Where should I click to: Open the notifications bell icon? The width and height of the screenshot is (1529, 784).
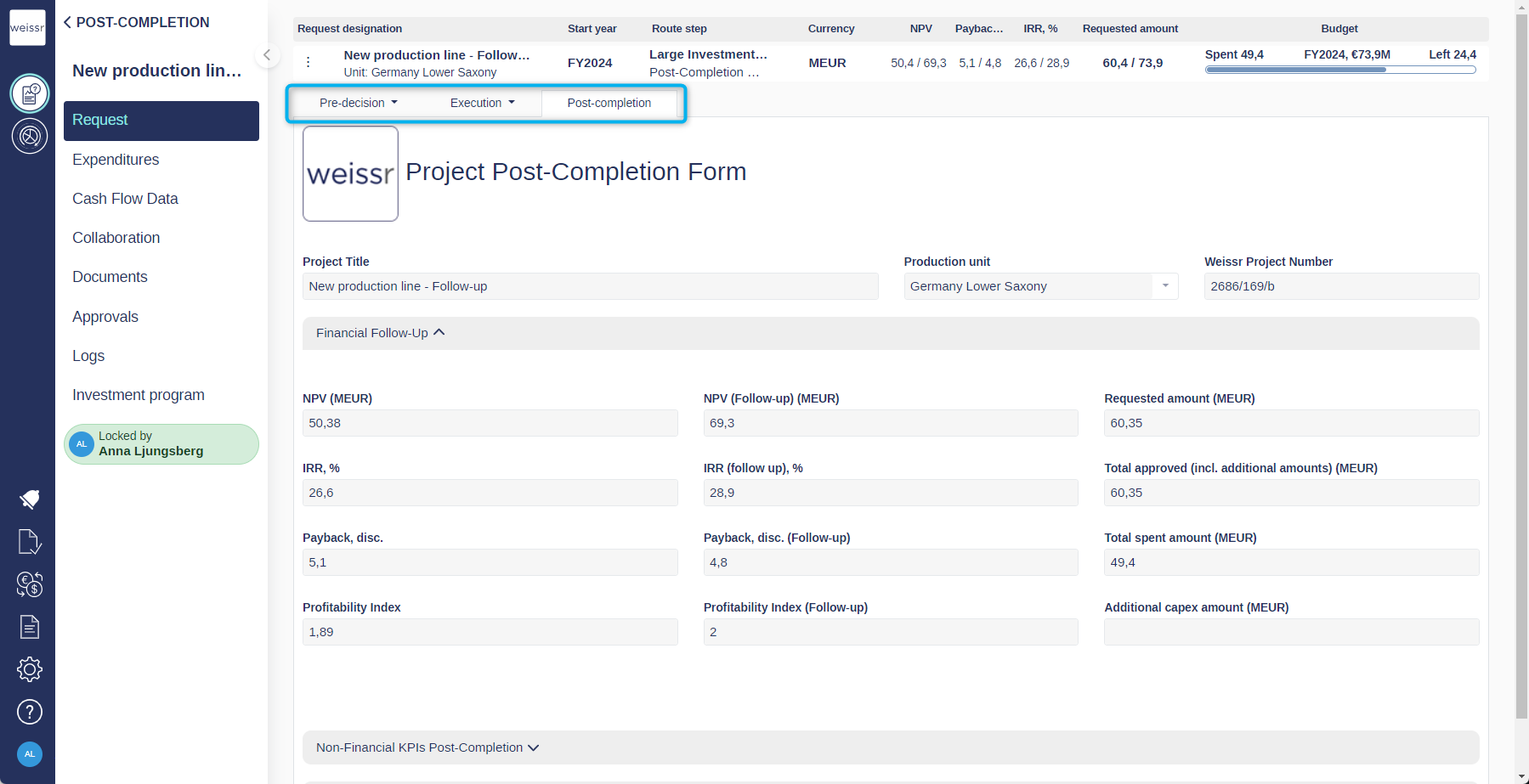pyautogui.click(x=30, y=499)
